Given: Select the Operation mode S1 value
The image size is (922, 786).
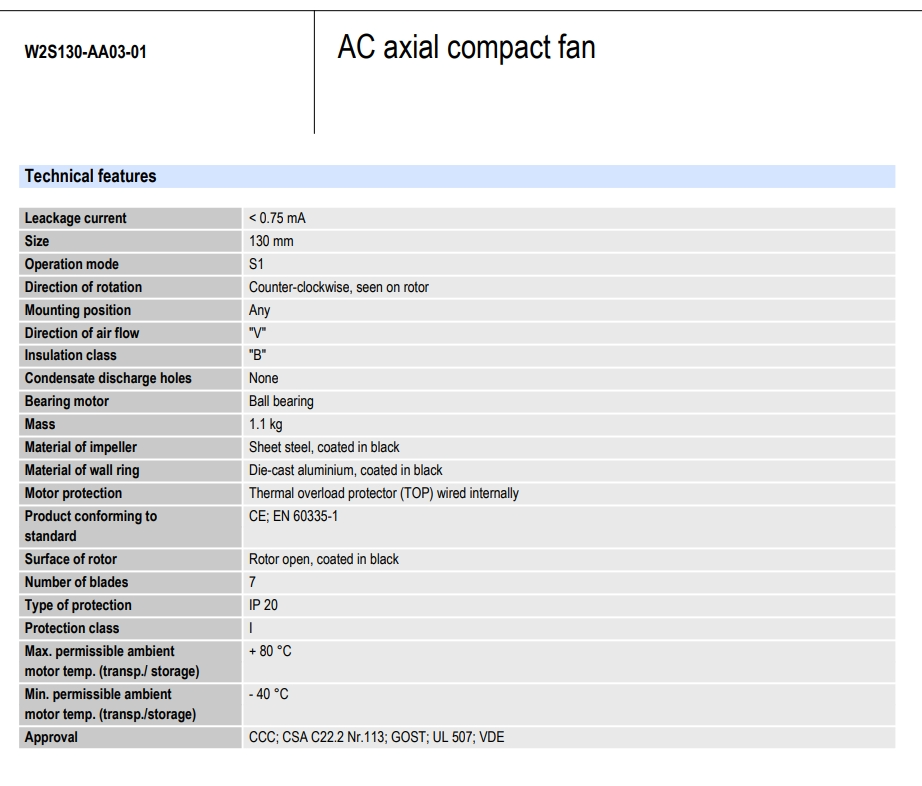Looking at the screenshot, I should point(256,264).
